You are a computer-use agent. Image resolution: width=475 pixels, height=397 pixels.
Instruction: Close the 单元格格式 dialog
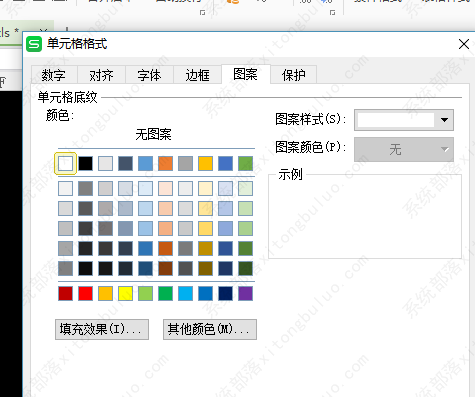464,44
